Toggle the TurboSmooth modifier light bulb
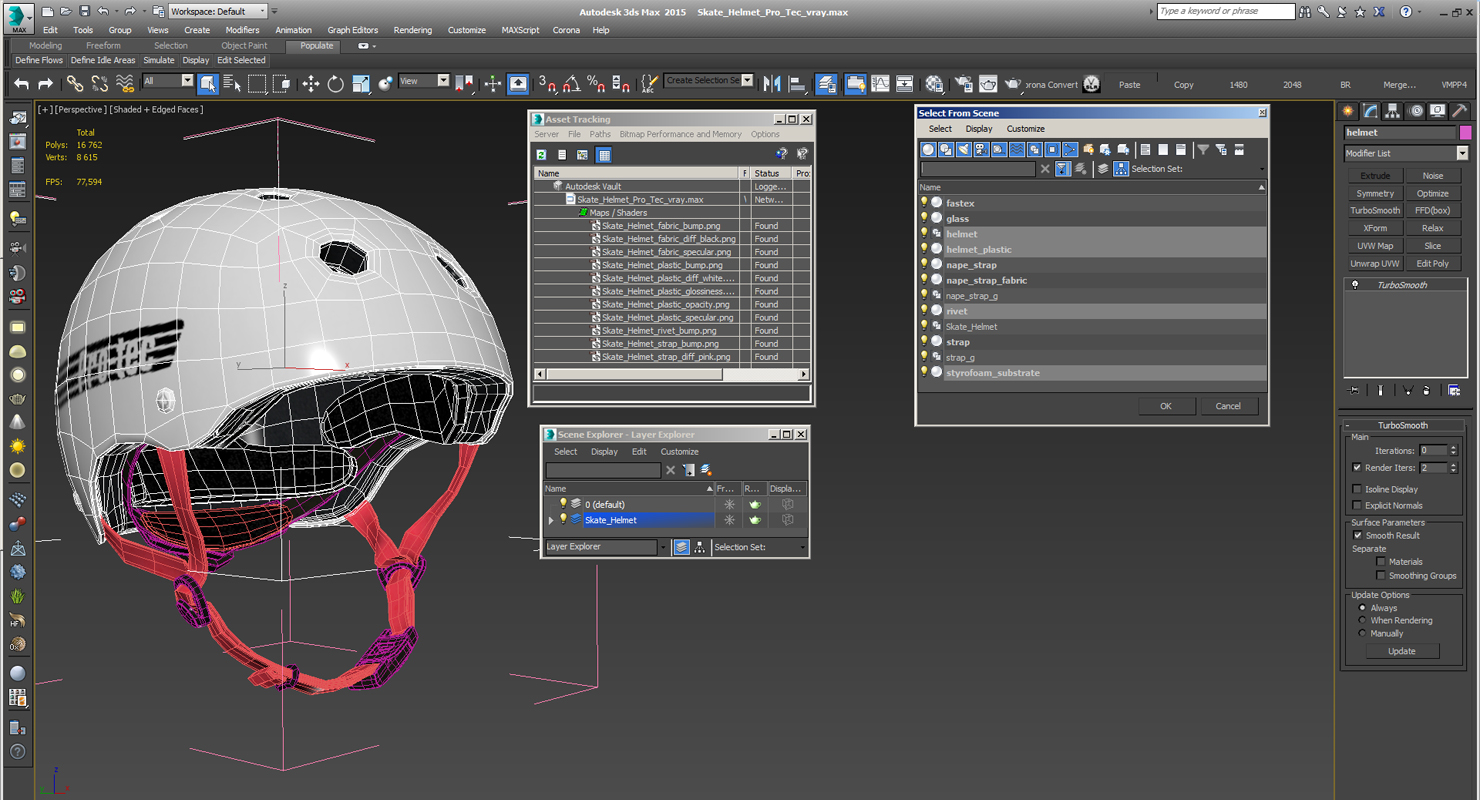 pyautogui.click(x=1355, y=285)
